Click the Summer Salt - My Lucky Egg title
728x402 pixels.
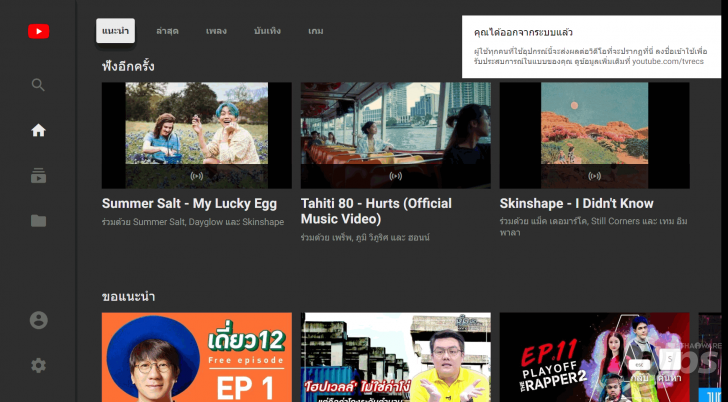(189, 204)
